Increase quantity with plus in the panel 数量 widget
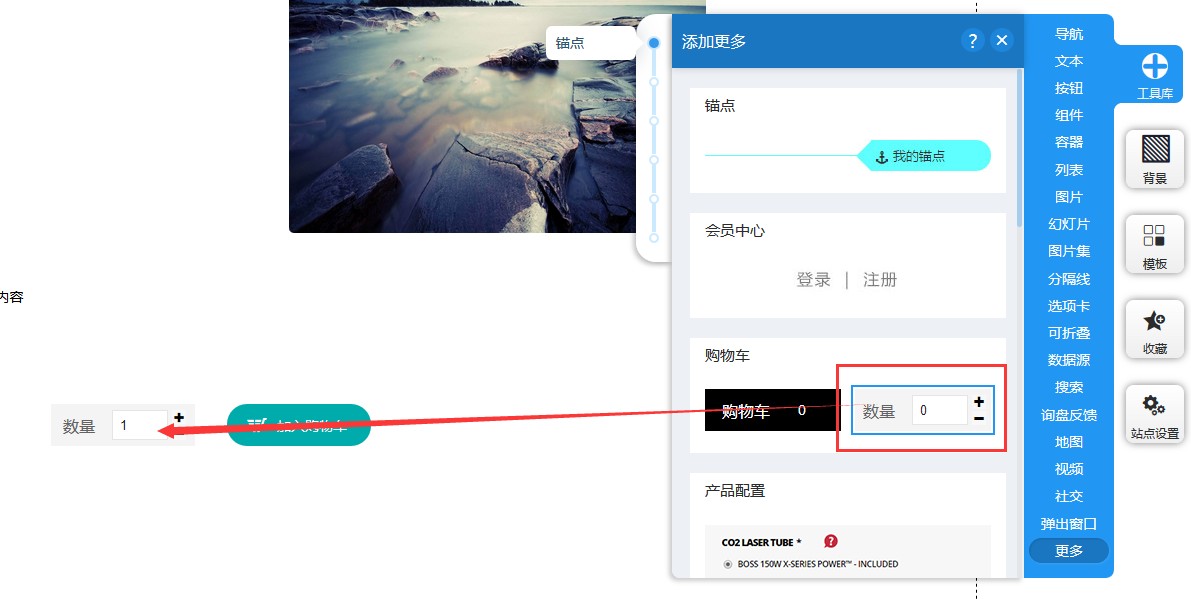This screenshot has height=599, width=1191. coord(979,402)
